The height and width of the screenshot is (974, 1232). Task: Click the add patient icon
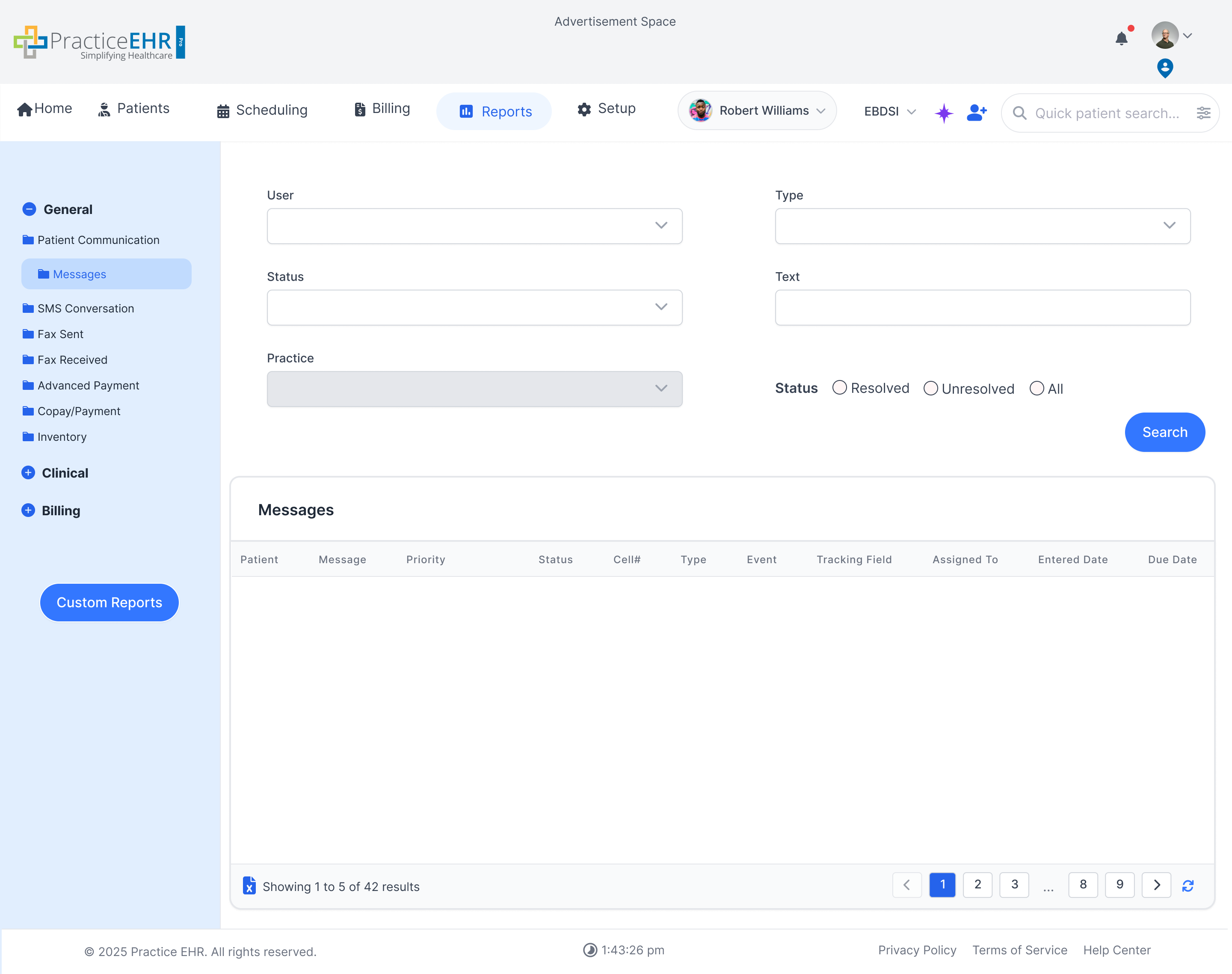[976, 113]
